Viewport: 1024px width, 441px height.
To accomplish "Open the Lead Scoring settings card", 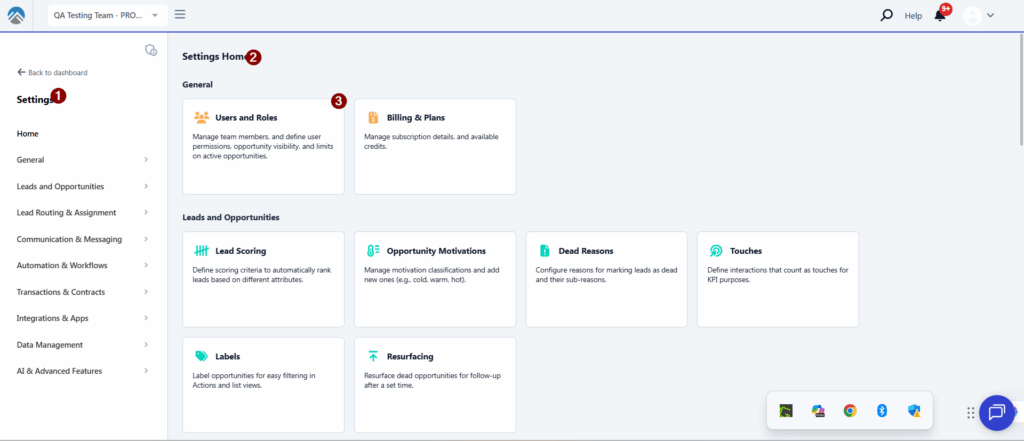I will click(263, 278).
